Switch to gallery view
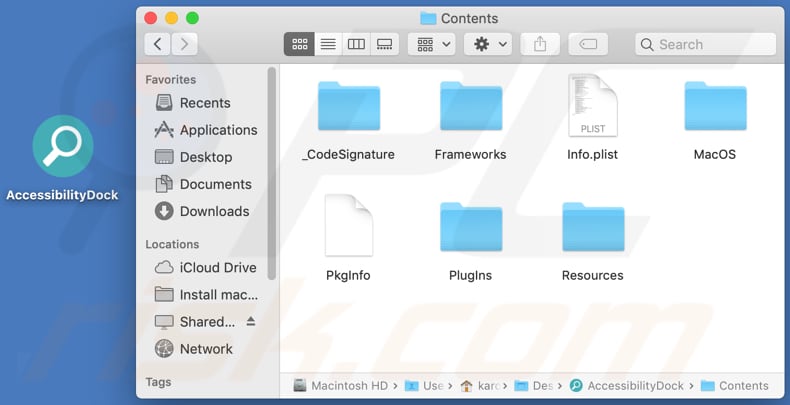The width and height of the screenshot is (790, 405). pos(384,44)
